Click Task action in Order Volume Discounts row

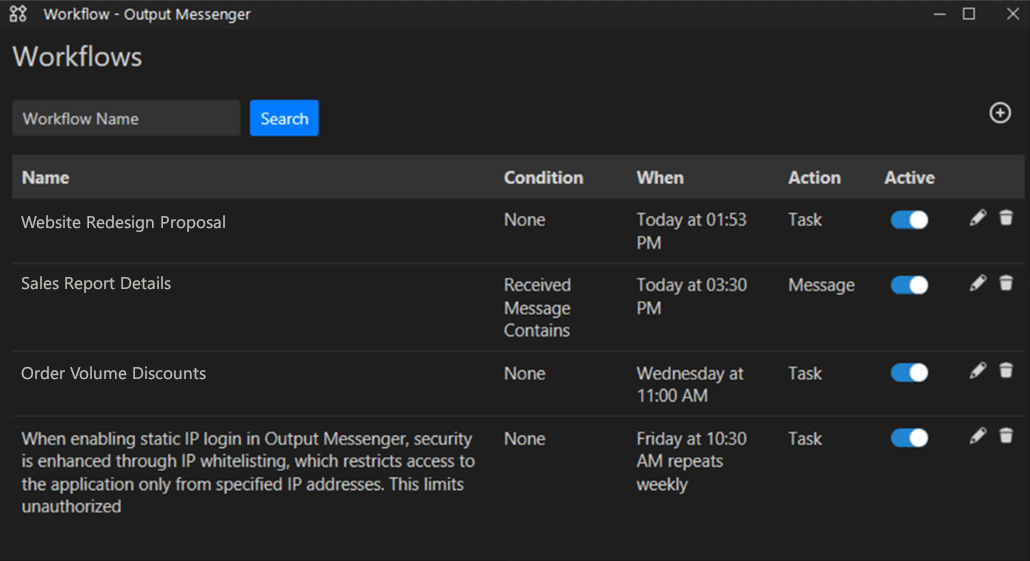[805, 373]
